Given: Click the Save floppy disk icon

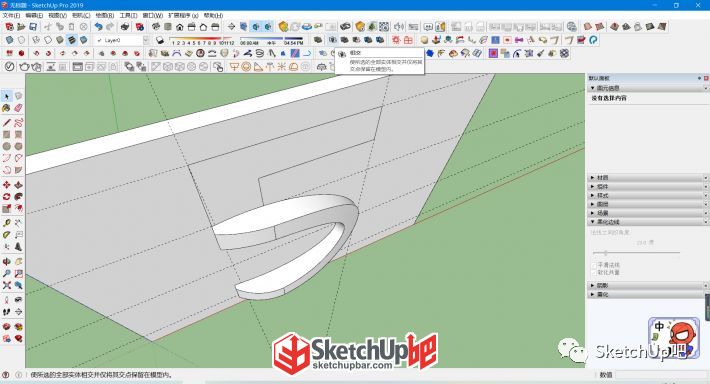Looking at the screenshot, I should coord(33,27).
